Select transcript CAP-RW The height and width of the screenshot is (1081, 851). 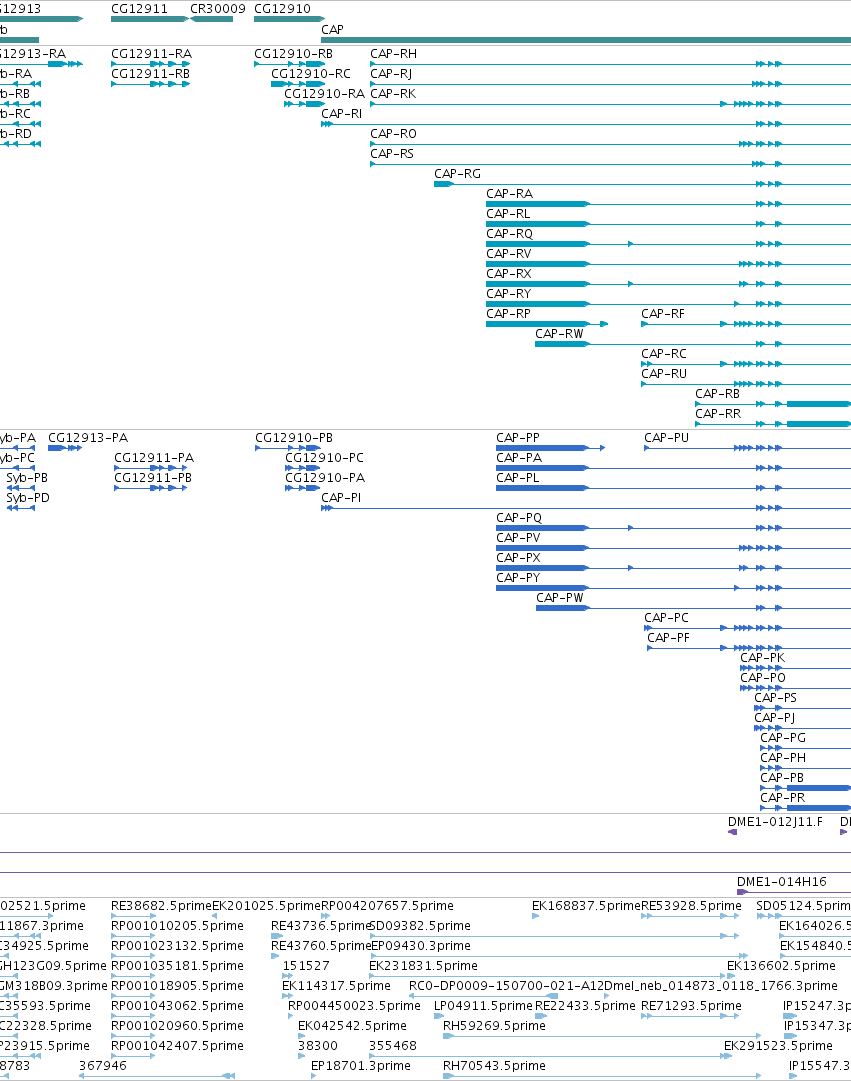pos(559,334)
